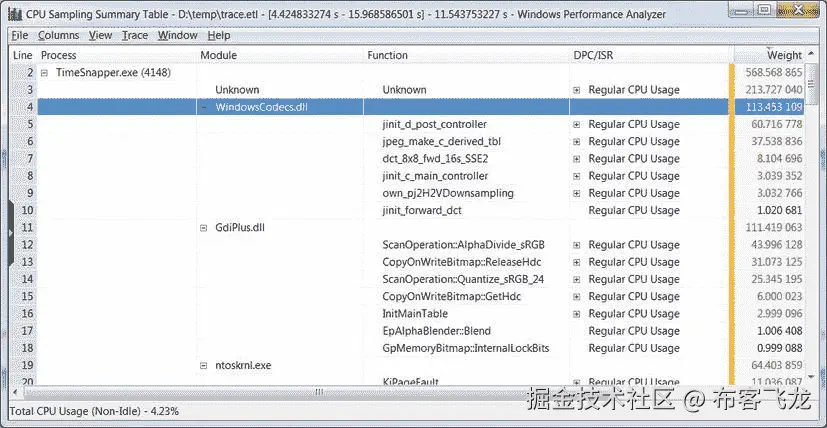
Task: Click the horizontal scrollbar left arrow
Action: (x=16, y=392)
